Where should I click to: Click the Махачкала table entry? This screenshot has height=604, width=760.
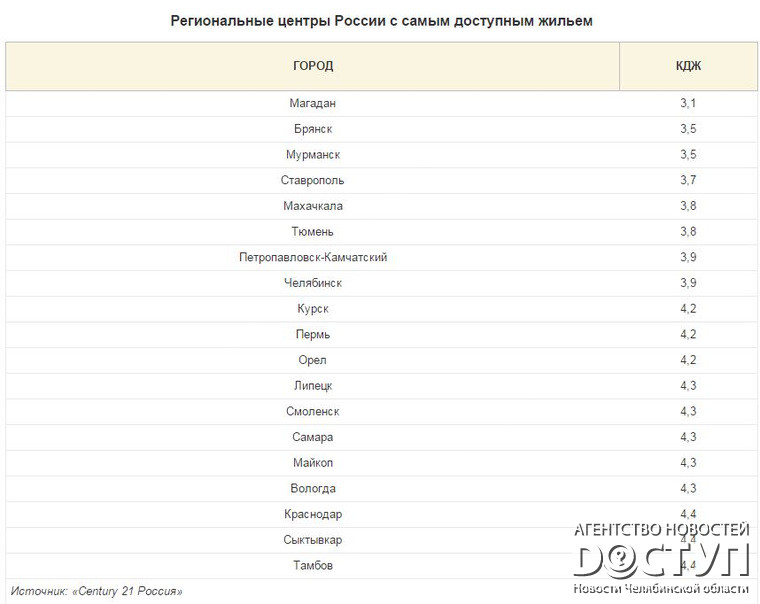pyautogui.click(x=313, y=206)
